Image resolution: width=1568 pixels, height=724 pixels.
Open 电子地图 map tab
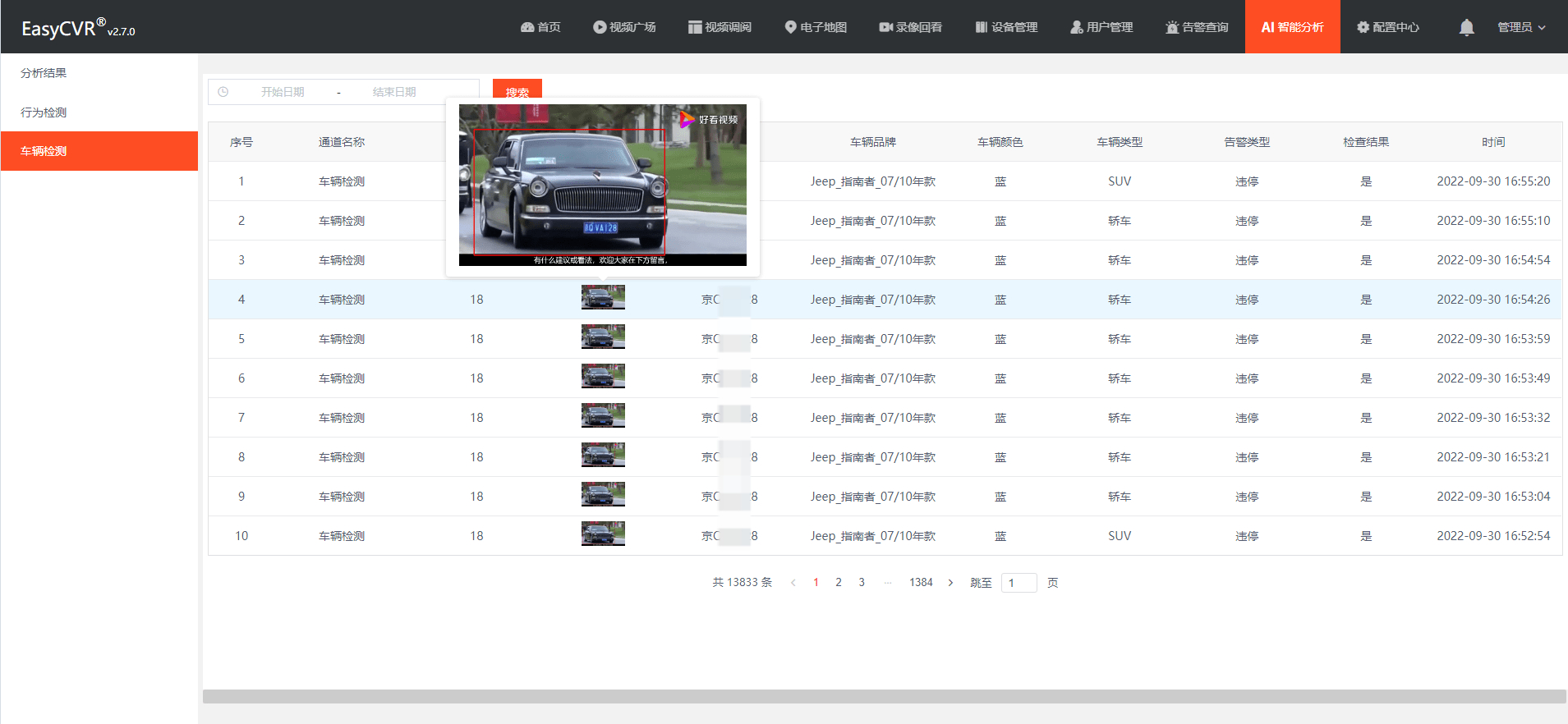[815, 27]
